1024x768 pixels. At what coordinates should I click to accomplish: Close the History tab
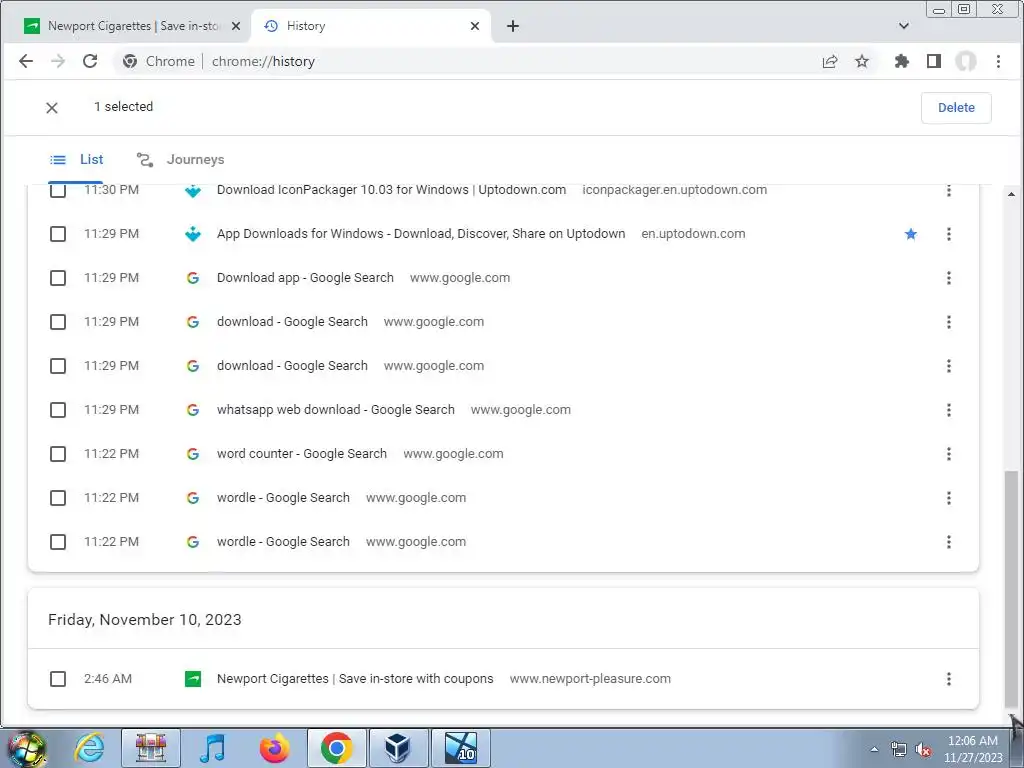click(475, 26)
